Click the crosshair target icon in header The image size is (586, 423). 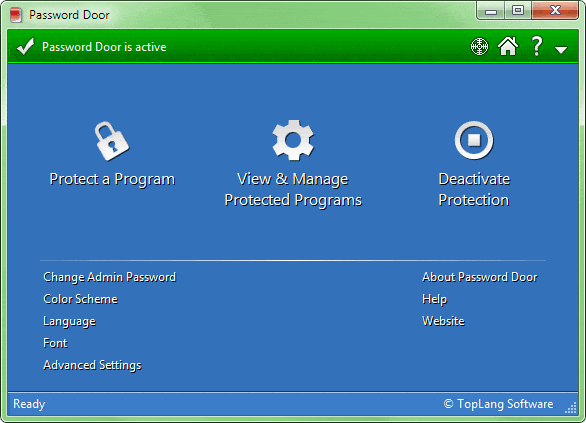pyautogui.click(x=479, y=47)
